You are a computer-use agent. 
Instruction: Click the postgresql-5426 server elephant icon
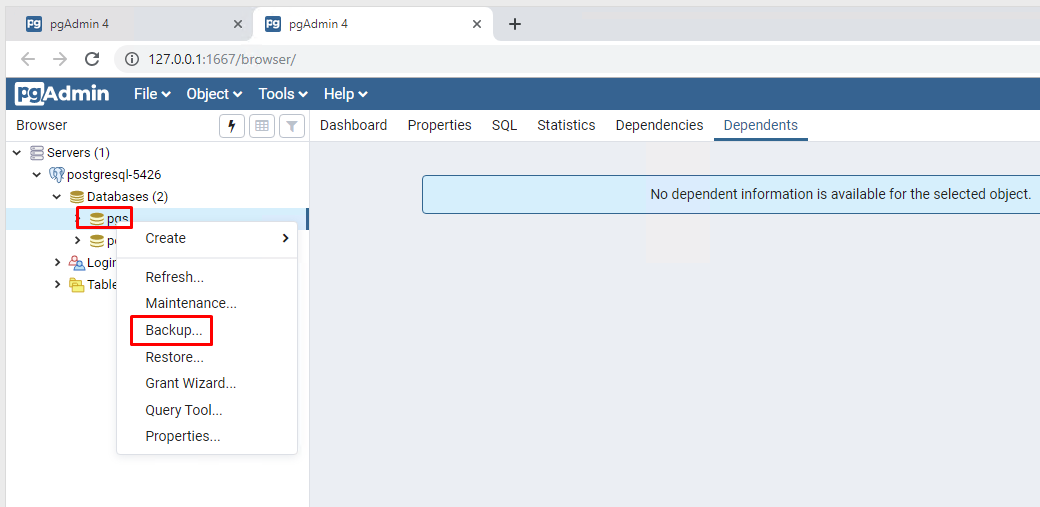tap(56, 175)
